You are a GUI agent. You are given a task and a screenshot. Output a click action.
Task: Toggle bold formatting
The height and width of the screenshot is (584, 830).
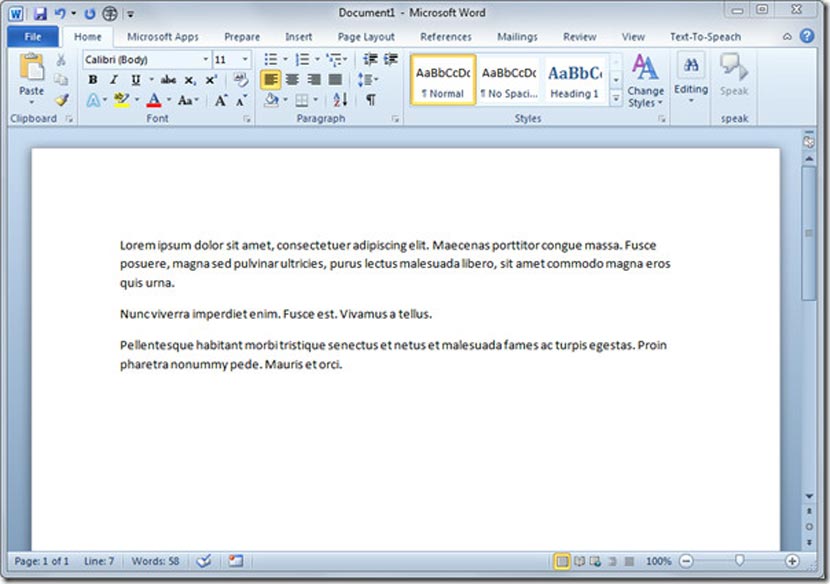(92, 80)
